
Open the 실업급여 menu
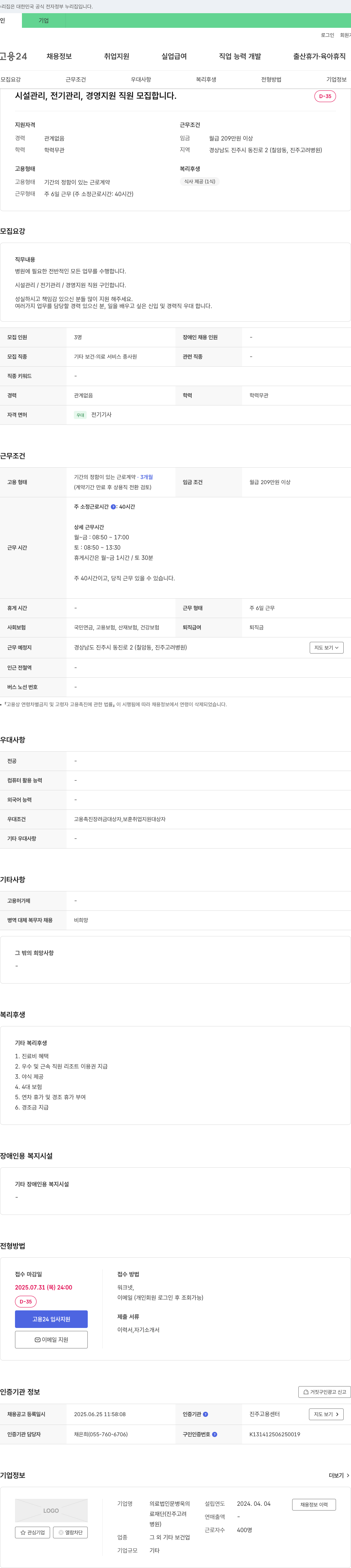pos(174,57)
